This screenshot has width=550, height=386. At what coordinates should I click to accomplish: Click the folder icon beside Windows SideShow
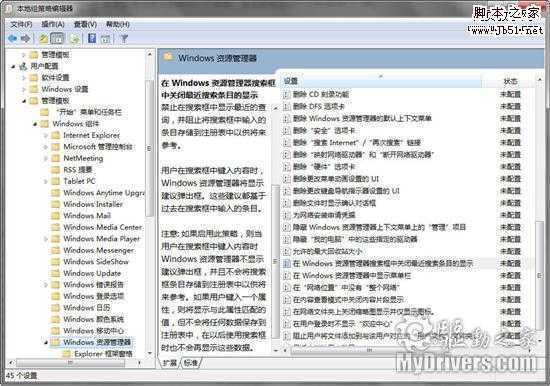tap(55, 262)
